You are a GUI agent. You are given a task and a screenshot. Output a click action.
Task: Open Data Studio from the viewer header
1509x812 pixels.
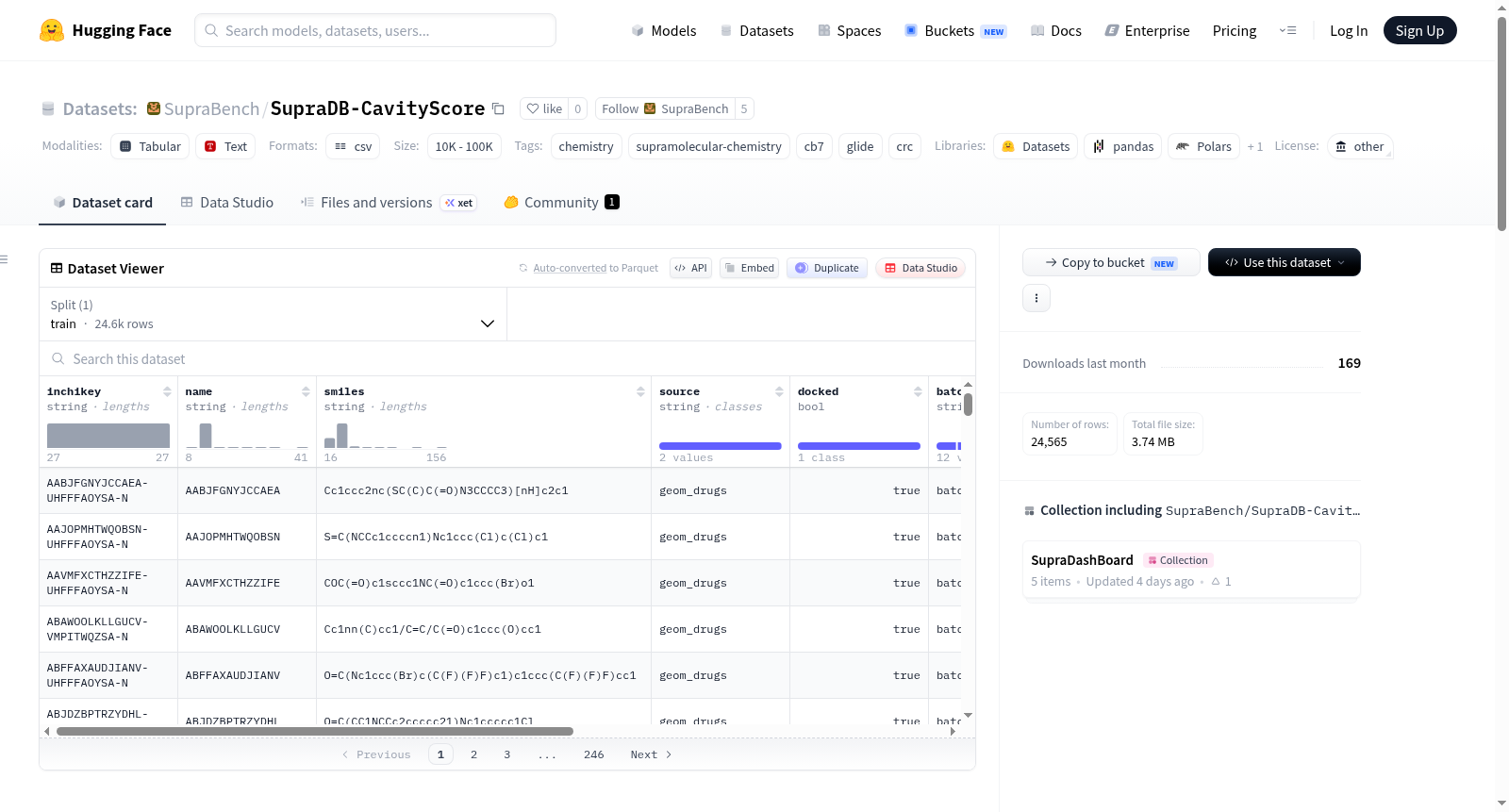point(920,268)
